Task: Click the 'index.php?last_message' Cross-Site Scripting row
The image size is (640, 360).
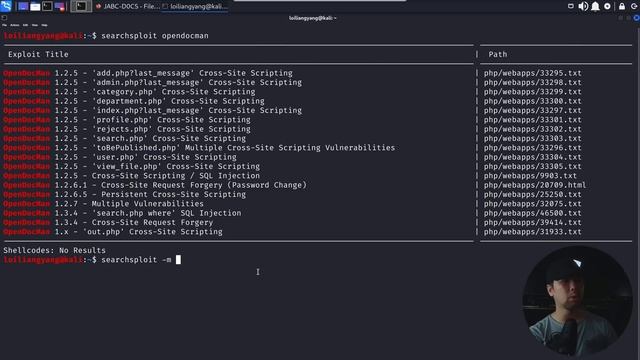Action: (153, 111)
